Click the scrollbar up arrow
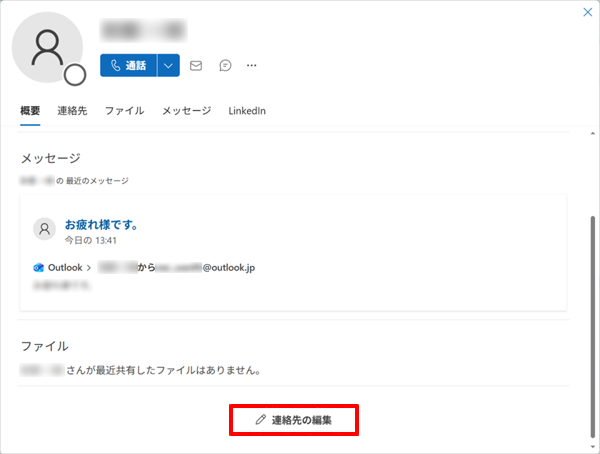The height and width of the screenshot is (454, 600). pyautogui.click(x=593, y=134)
